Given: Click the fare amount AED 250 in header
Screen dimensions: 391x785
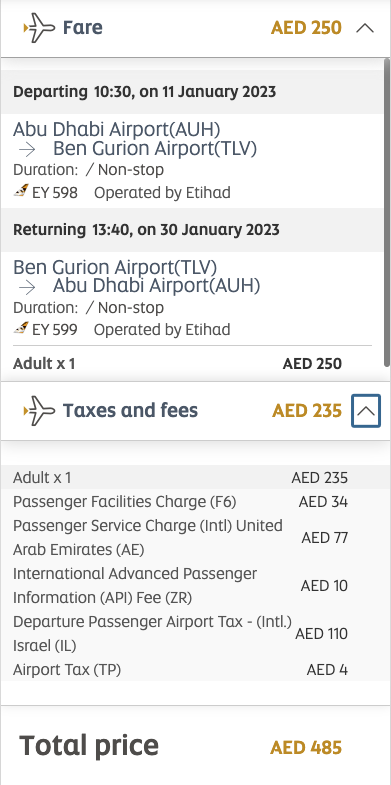Looking at the screenshot, I should [306, 28].
